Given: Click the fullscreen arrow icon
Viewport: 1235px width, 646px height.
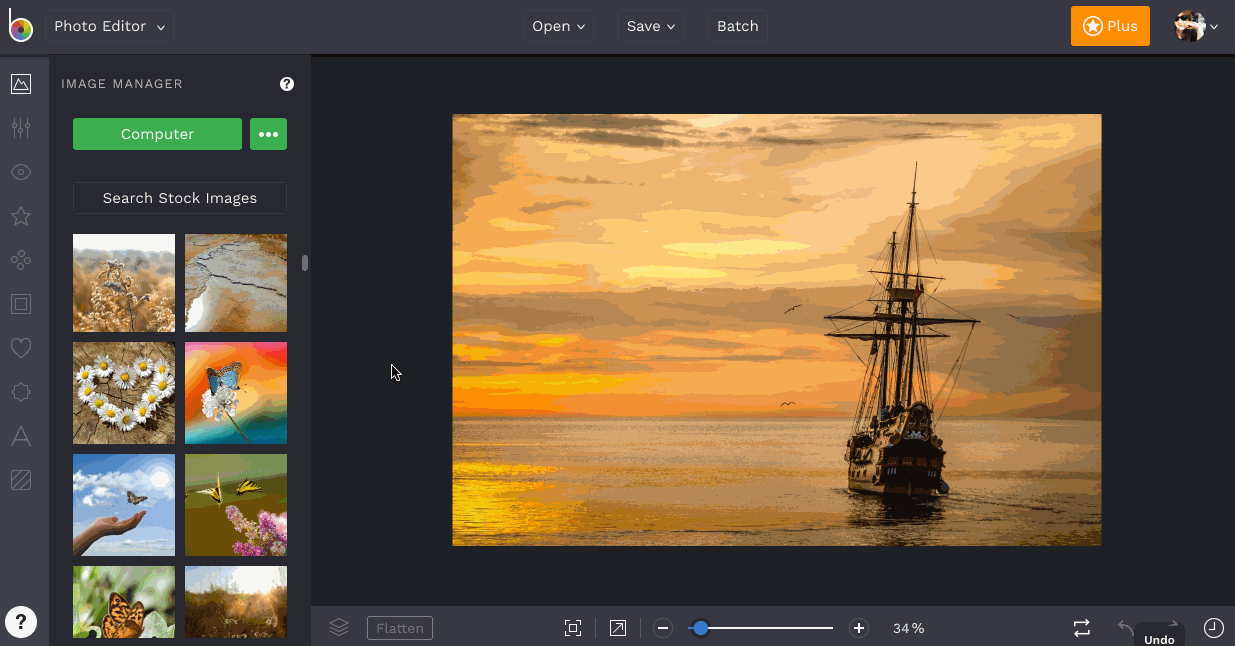Looking at the screenshot, I should click(618, 628).
